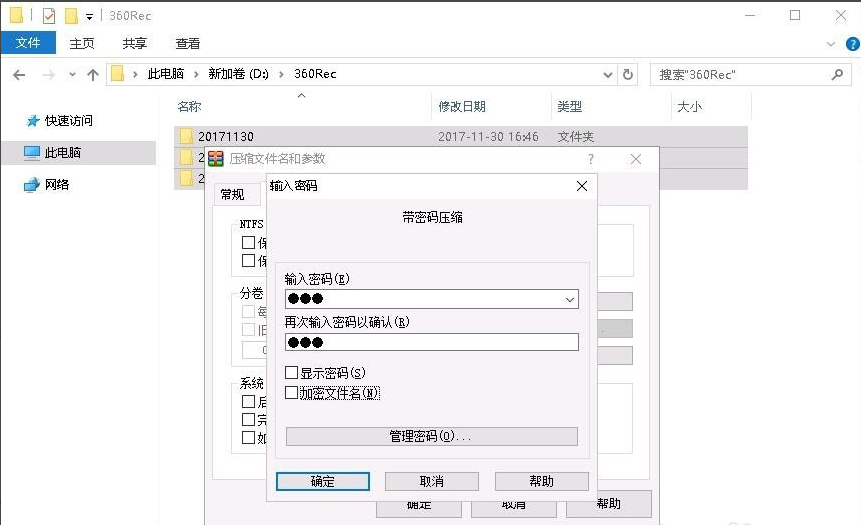The height and width of the screenshot is (525, 861).
Task: Toggle second checkbox under 系统 group
Action: point(248,420)
